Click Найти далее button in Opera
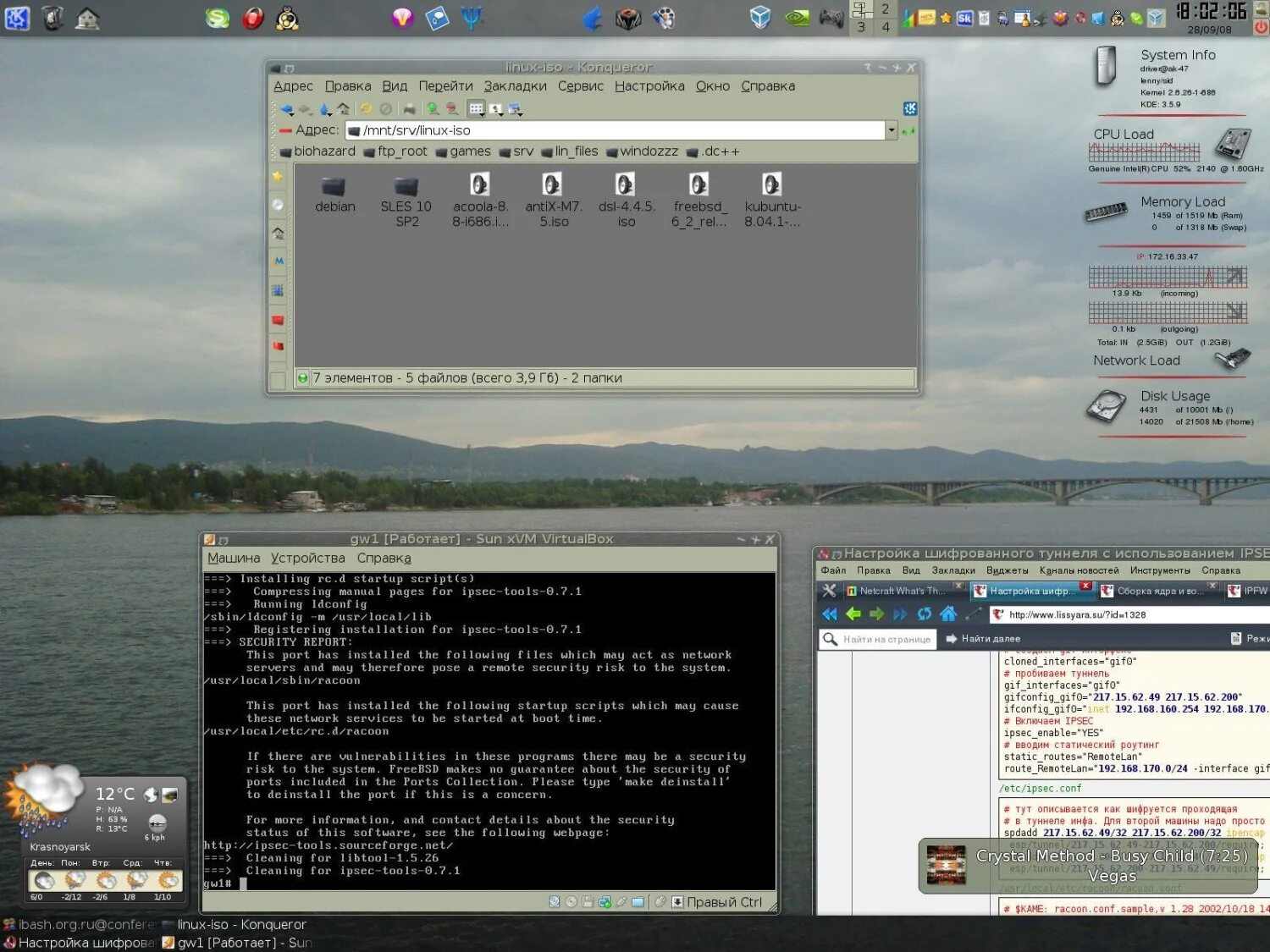Image resolution: width=1270 pixels, height=952 pixels. click(x=983, y=639)
